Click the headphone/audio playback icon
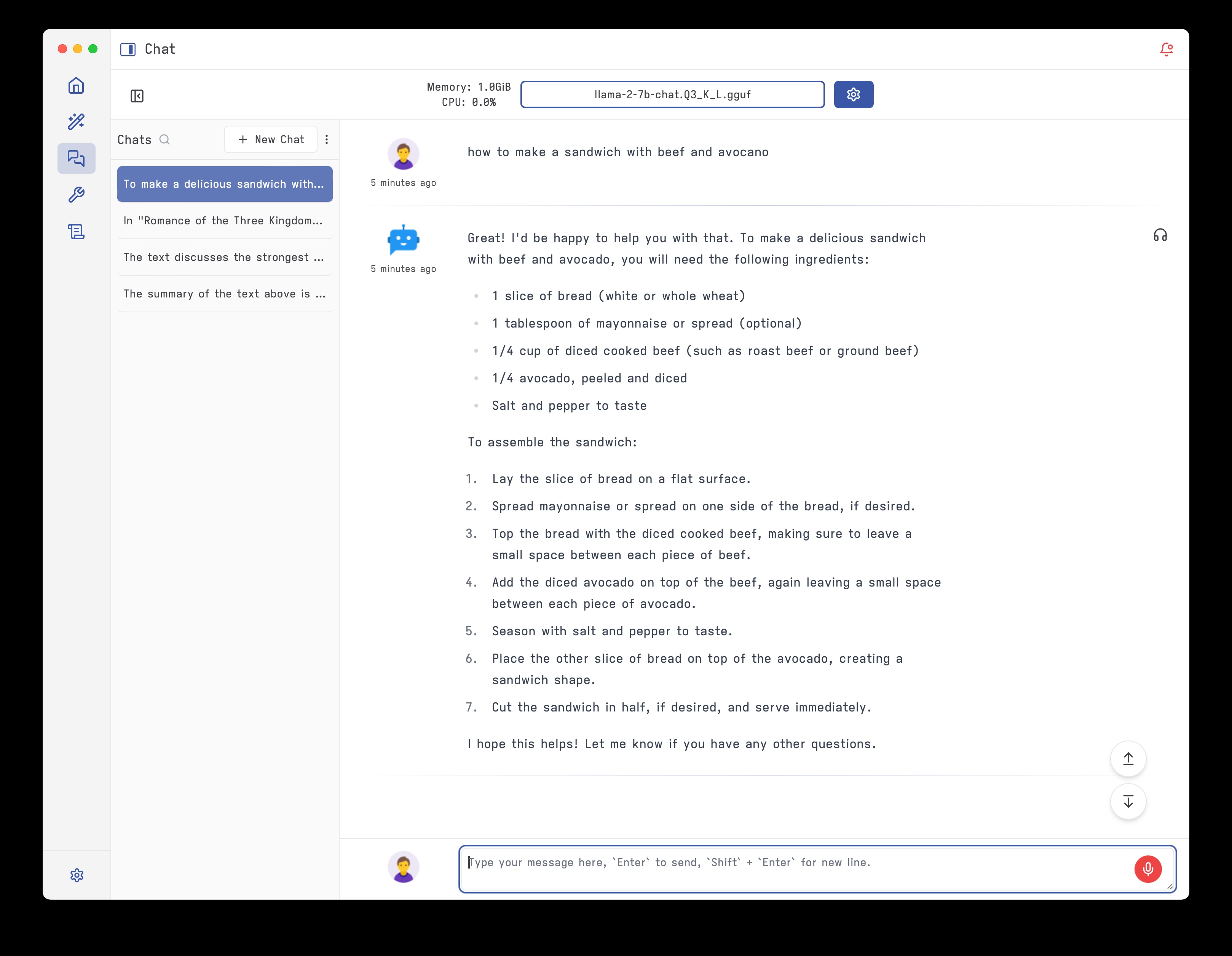This screenshot has height=956, width=1232. tap(1160, 235)
